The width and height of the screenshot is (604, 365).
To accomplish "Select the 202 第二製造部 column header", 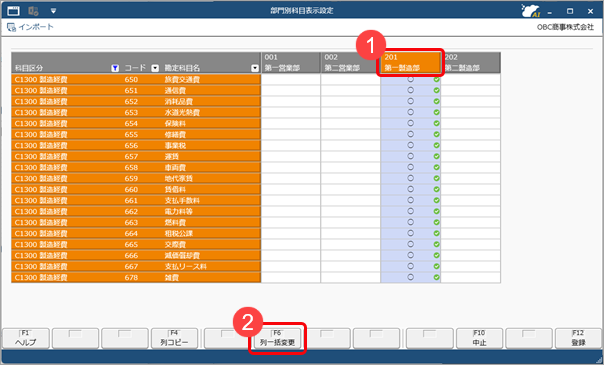I will [x=470, y=63].
